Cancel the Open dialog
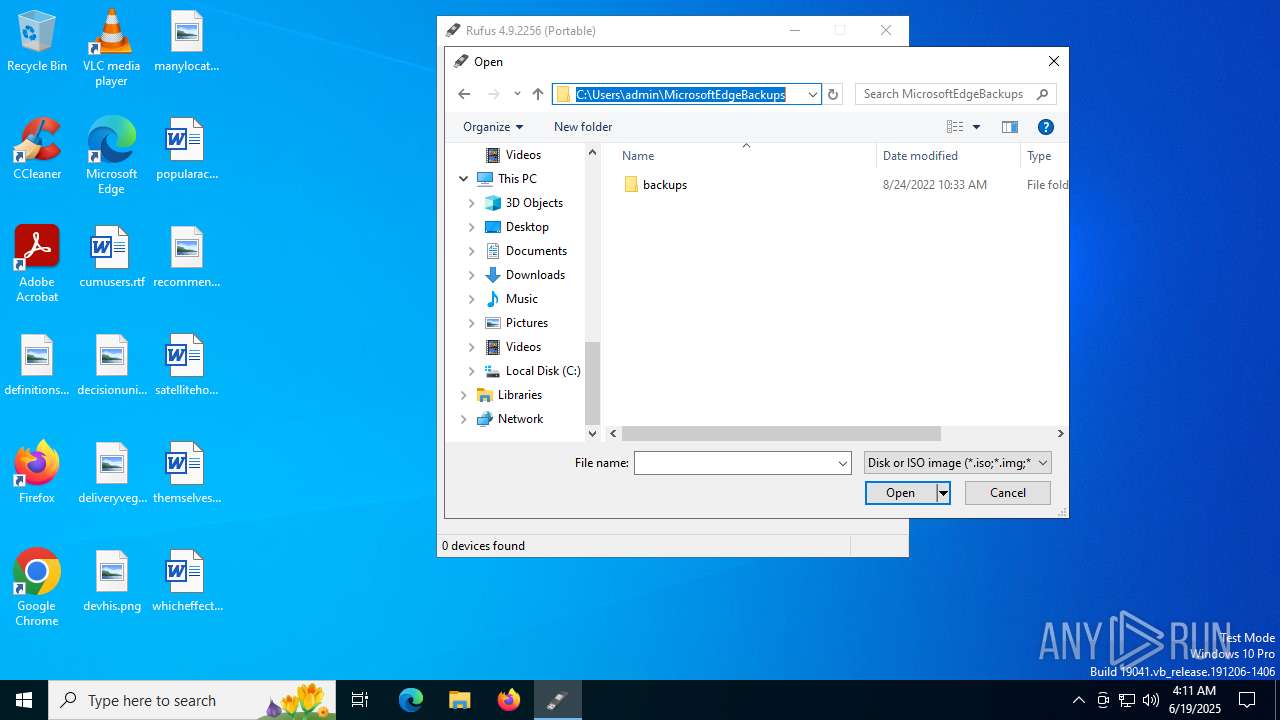 pos(1008,493)
